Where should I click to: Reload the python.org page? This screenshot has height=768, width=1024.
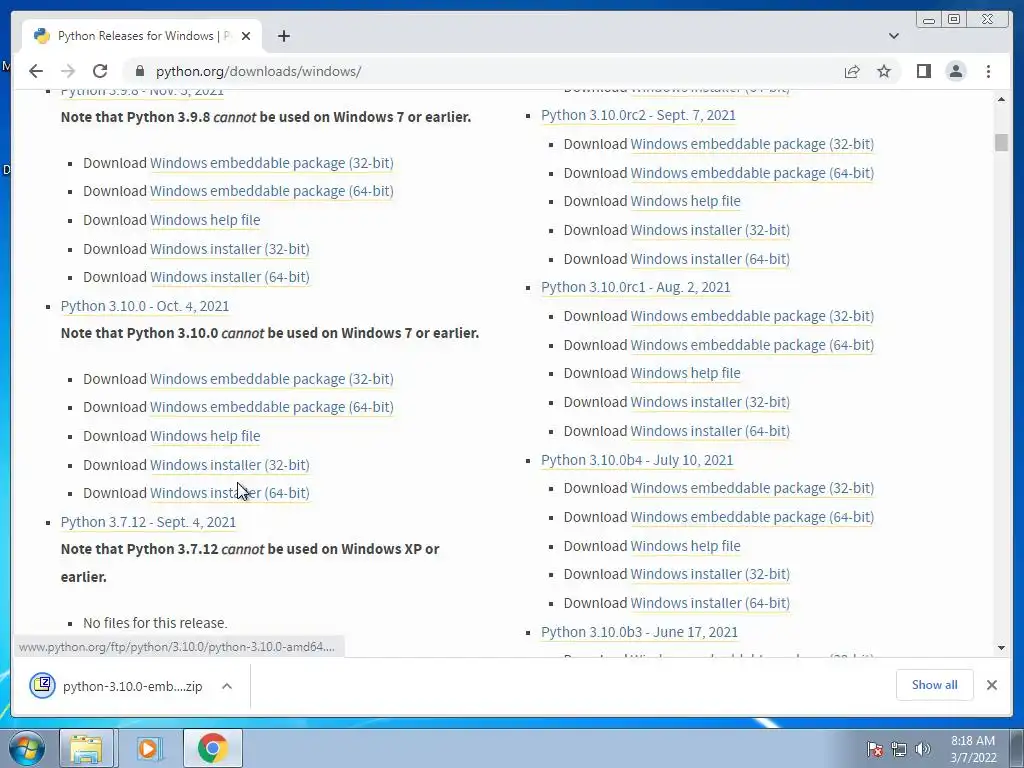point(100,71)
